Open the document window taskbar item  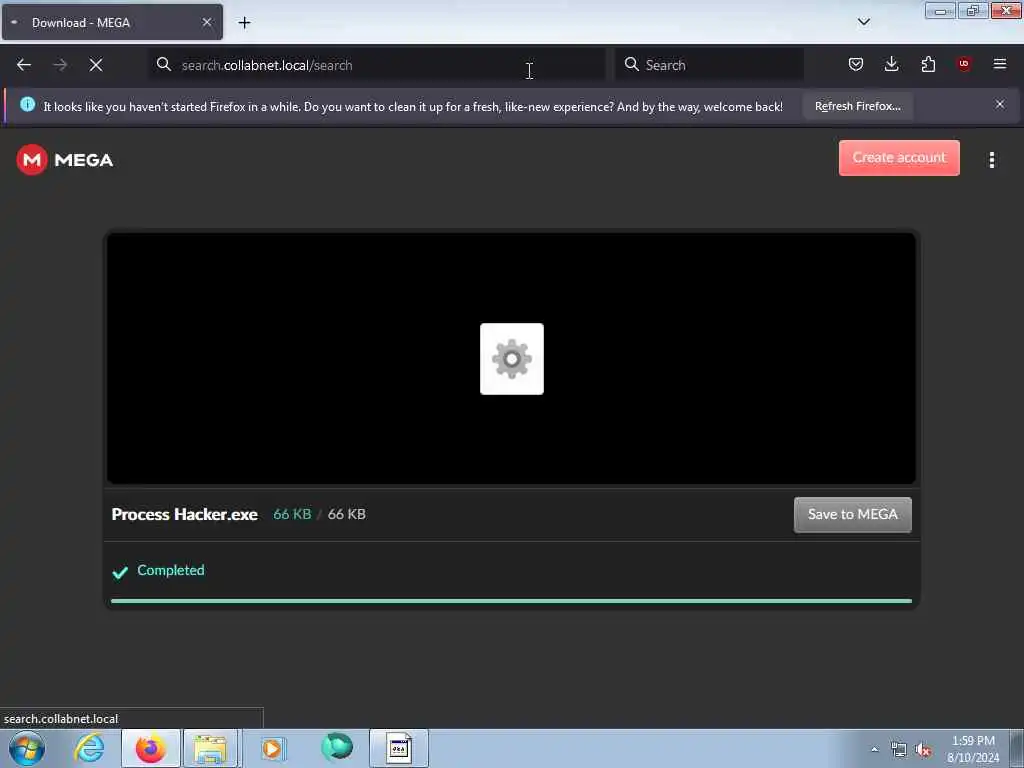point(399,748)
